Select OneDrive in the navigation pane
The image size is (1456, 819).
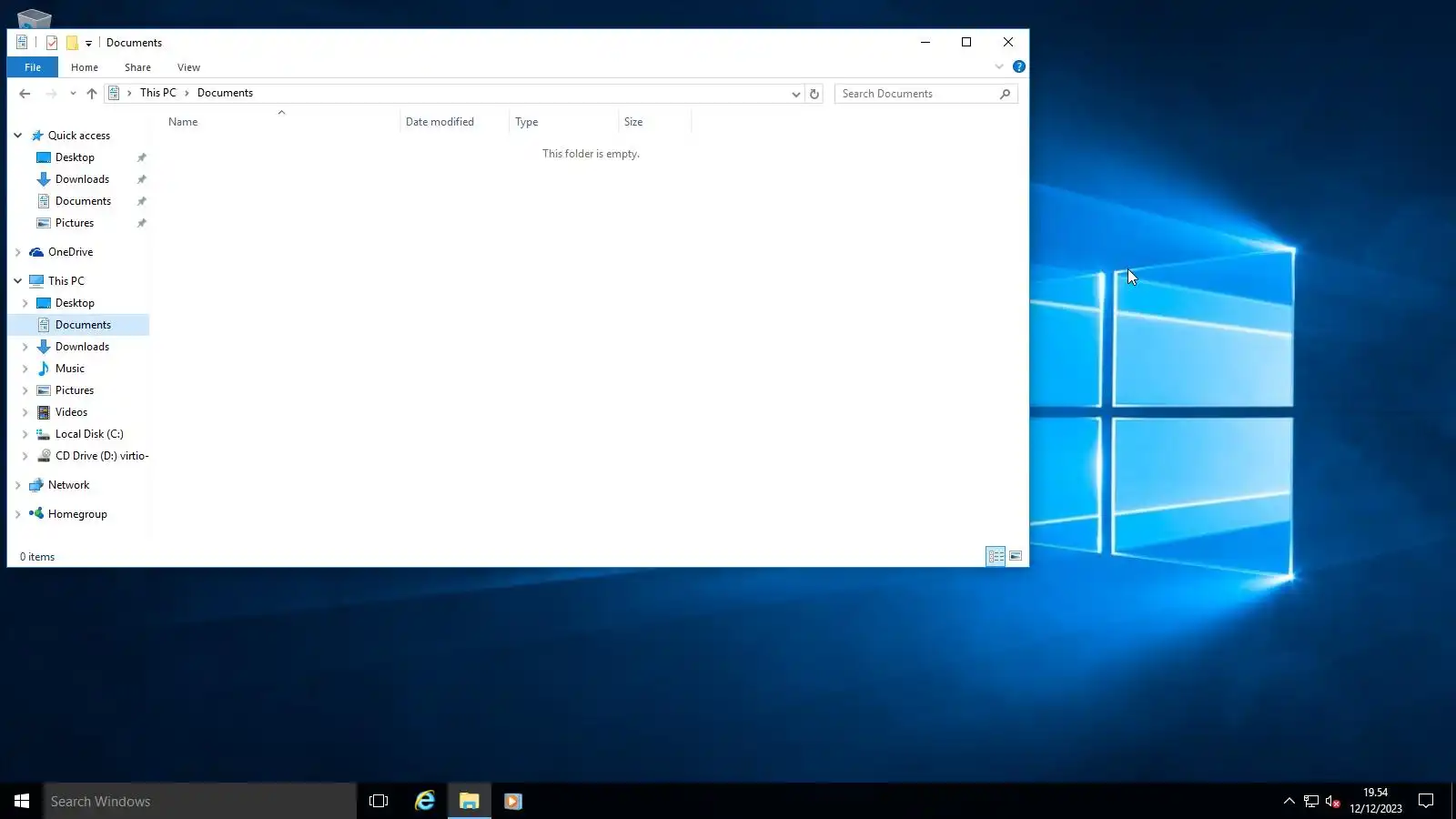pyautogui.click(x=70, y=252)
